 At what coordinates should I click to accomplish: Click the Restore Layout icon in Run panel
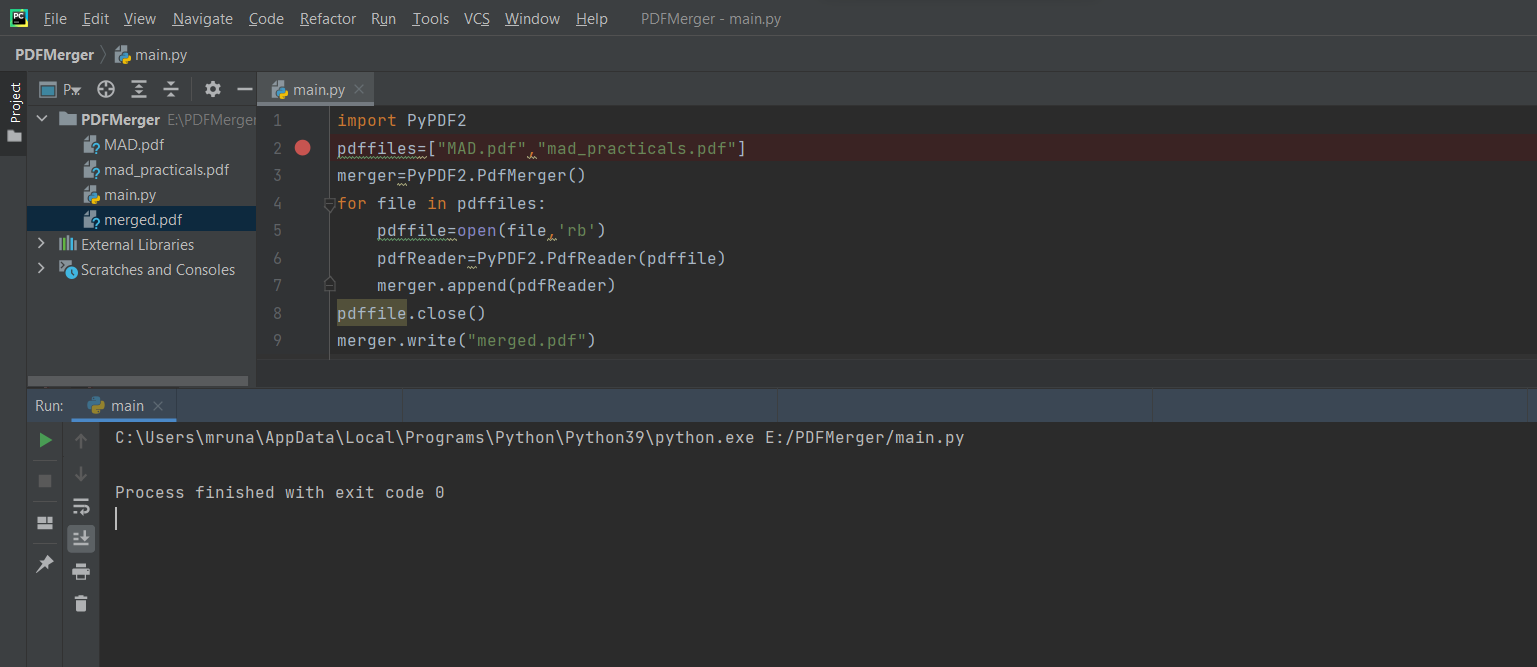pyautogui.click(x=45, y=523)
